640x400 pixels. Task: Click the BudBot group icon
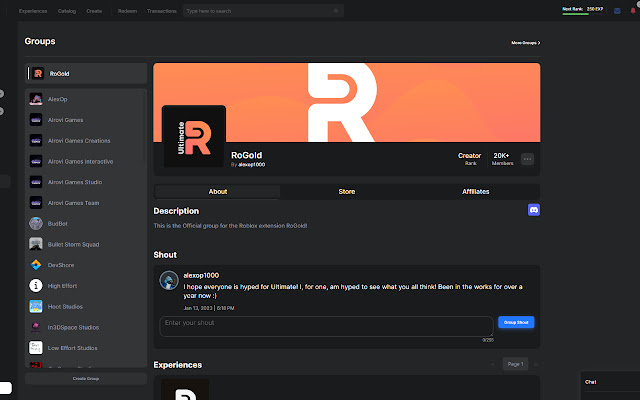36,224
